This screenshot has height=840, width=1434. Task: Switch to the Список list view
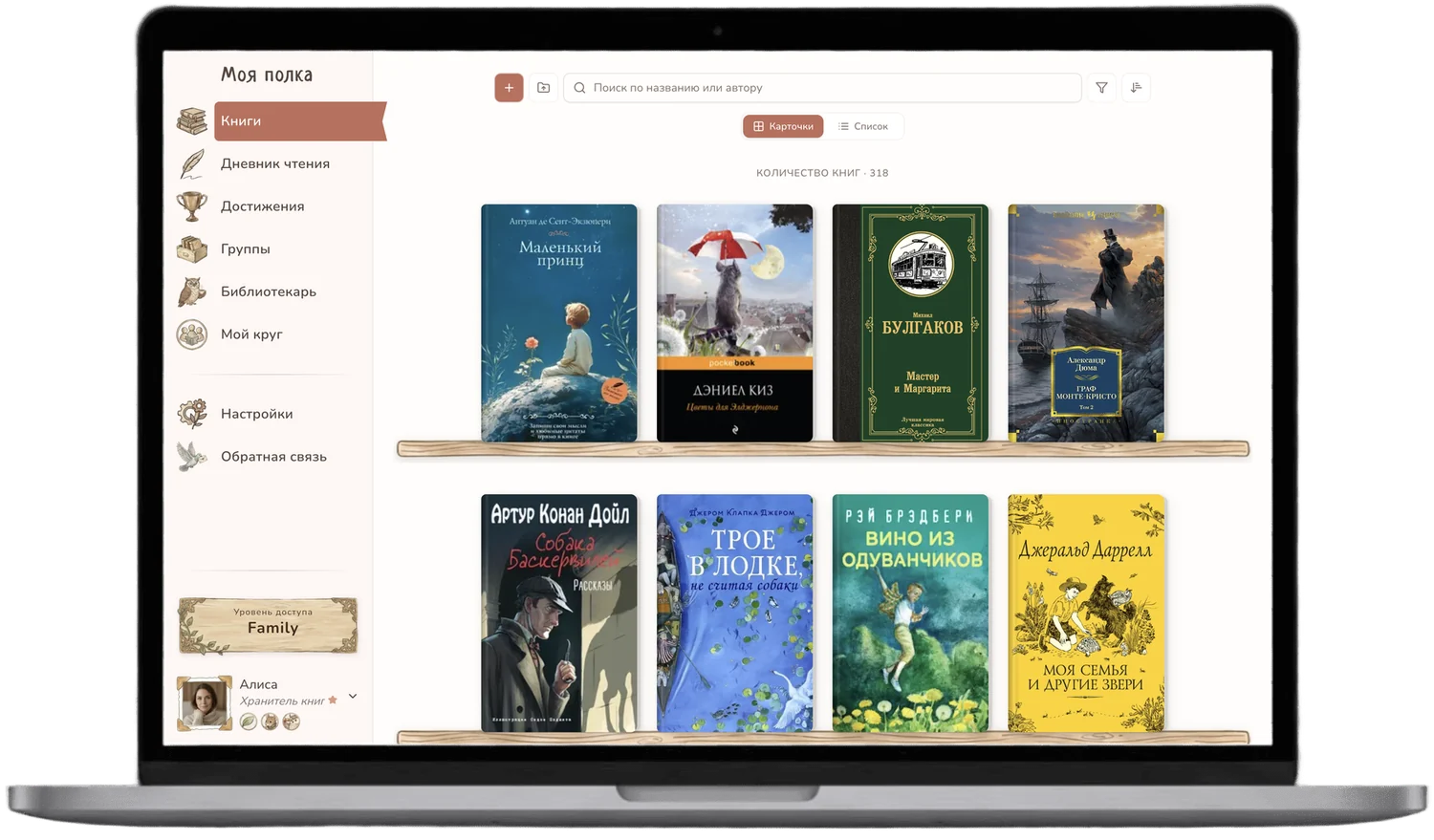click(x=863, y=126)
